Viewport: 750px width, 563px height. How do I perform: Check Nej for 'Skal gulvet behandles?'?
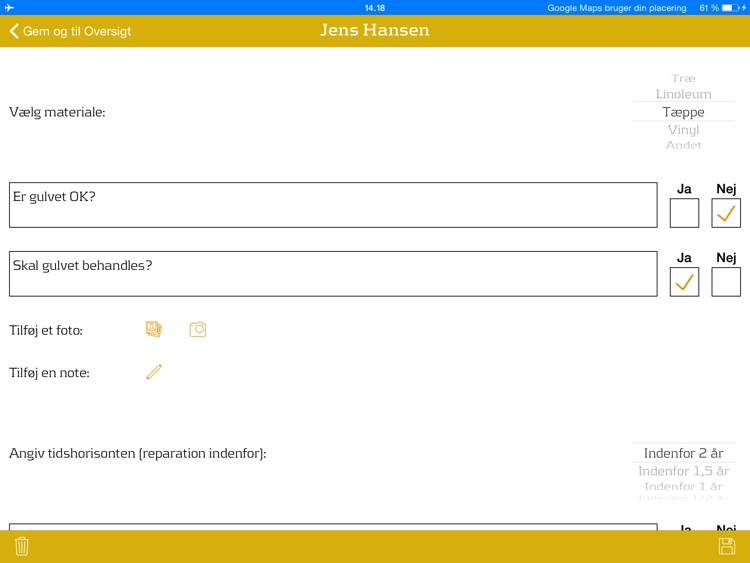pos(726,282)
